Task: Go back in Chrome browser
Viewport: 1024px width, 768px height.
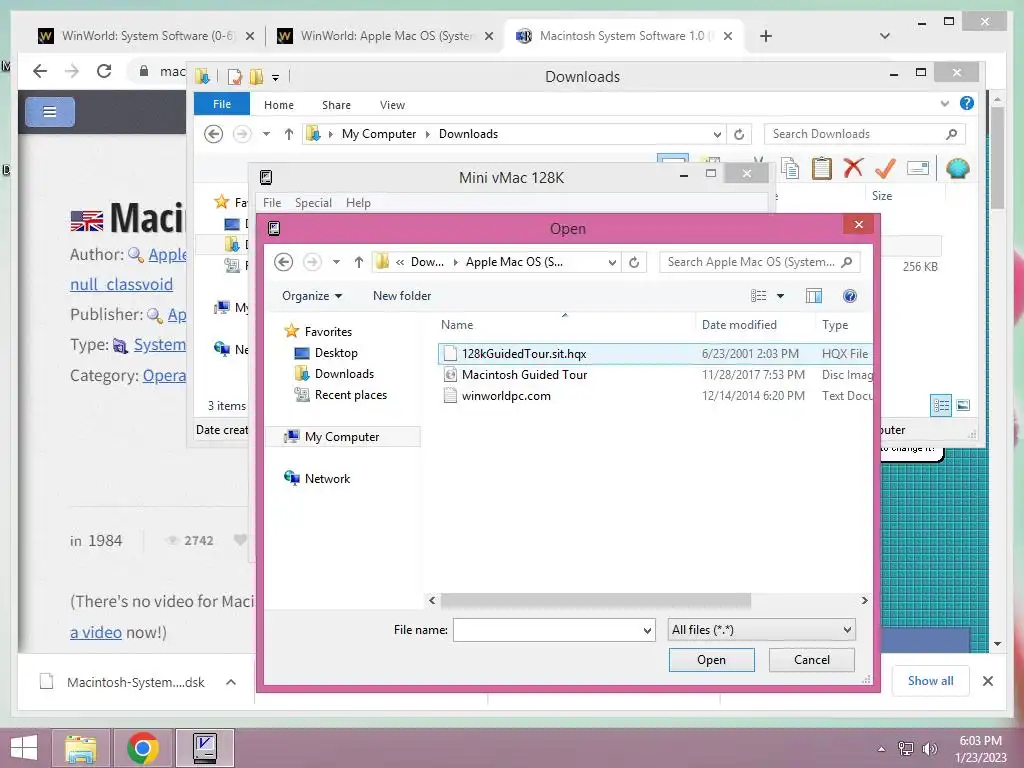Action: tap(40, 71)
